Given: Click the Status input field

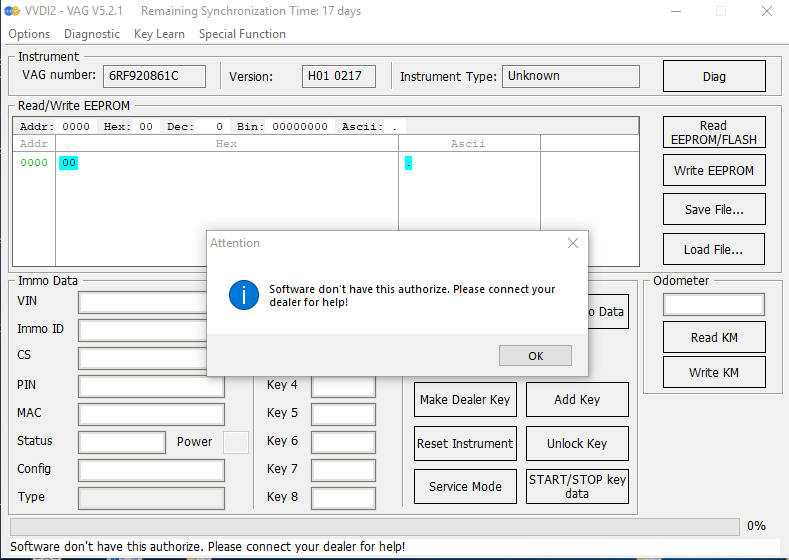Looking at the screenshot, I should click(x=122, y=442).
